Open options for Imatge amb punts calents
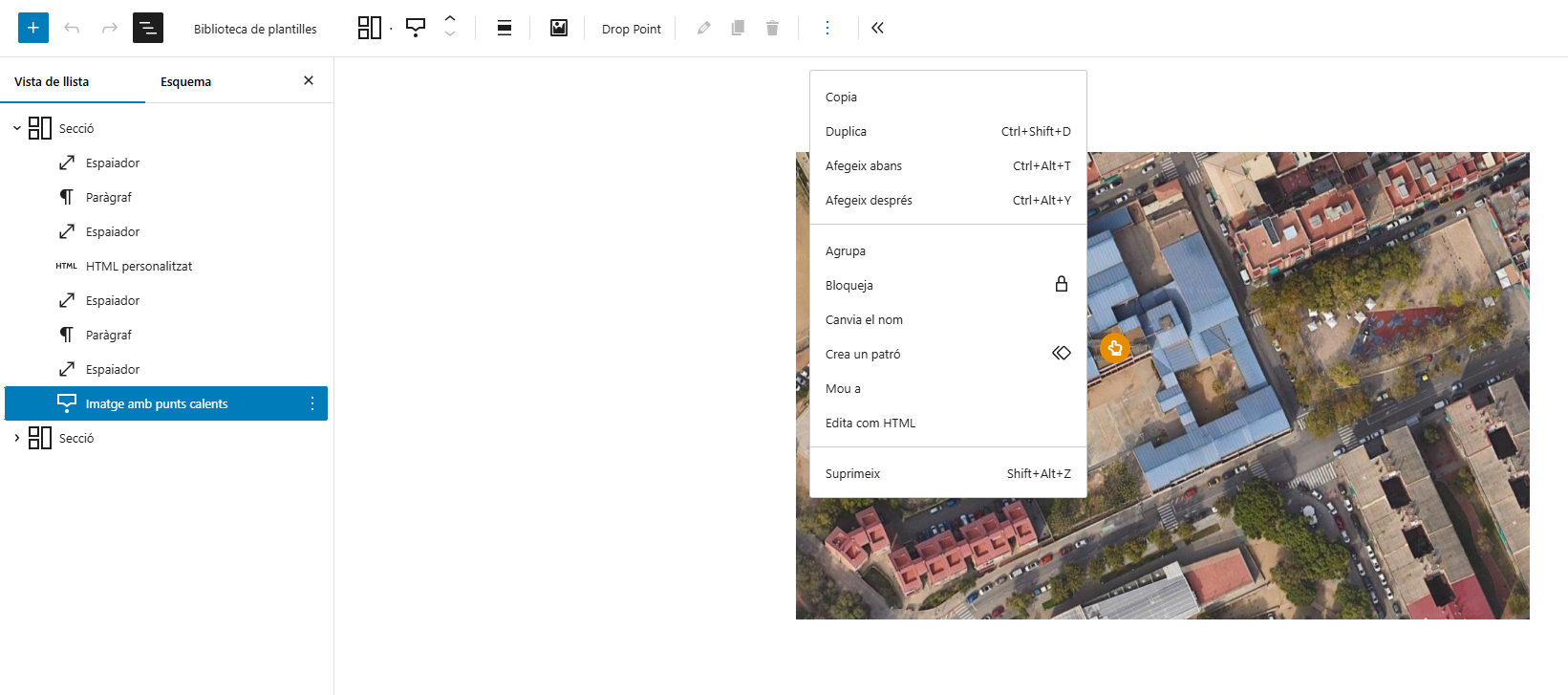1568x695 pixels. 312,403
